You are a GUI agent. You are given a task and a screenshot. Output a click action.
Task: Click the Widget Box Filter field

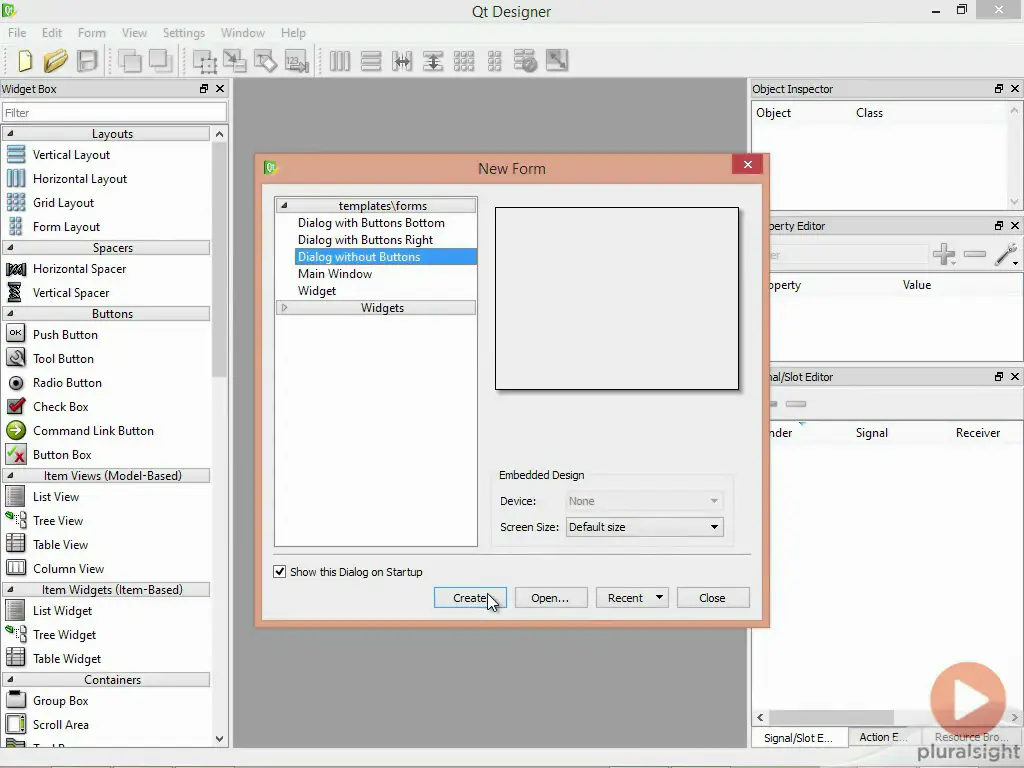[x=113, y=113]
